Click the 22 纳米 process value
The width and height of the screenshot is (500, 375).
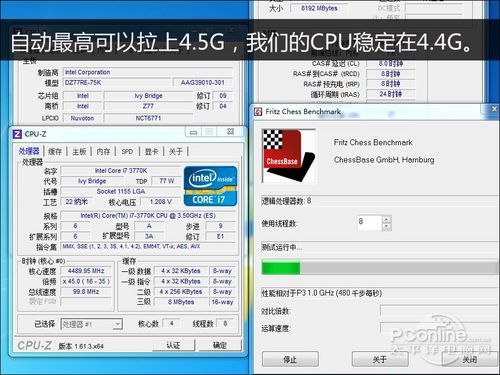click(x=77, y=202)
